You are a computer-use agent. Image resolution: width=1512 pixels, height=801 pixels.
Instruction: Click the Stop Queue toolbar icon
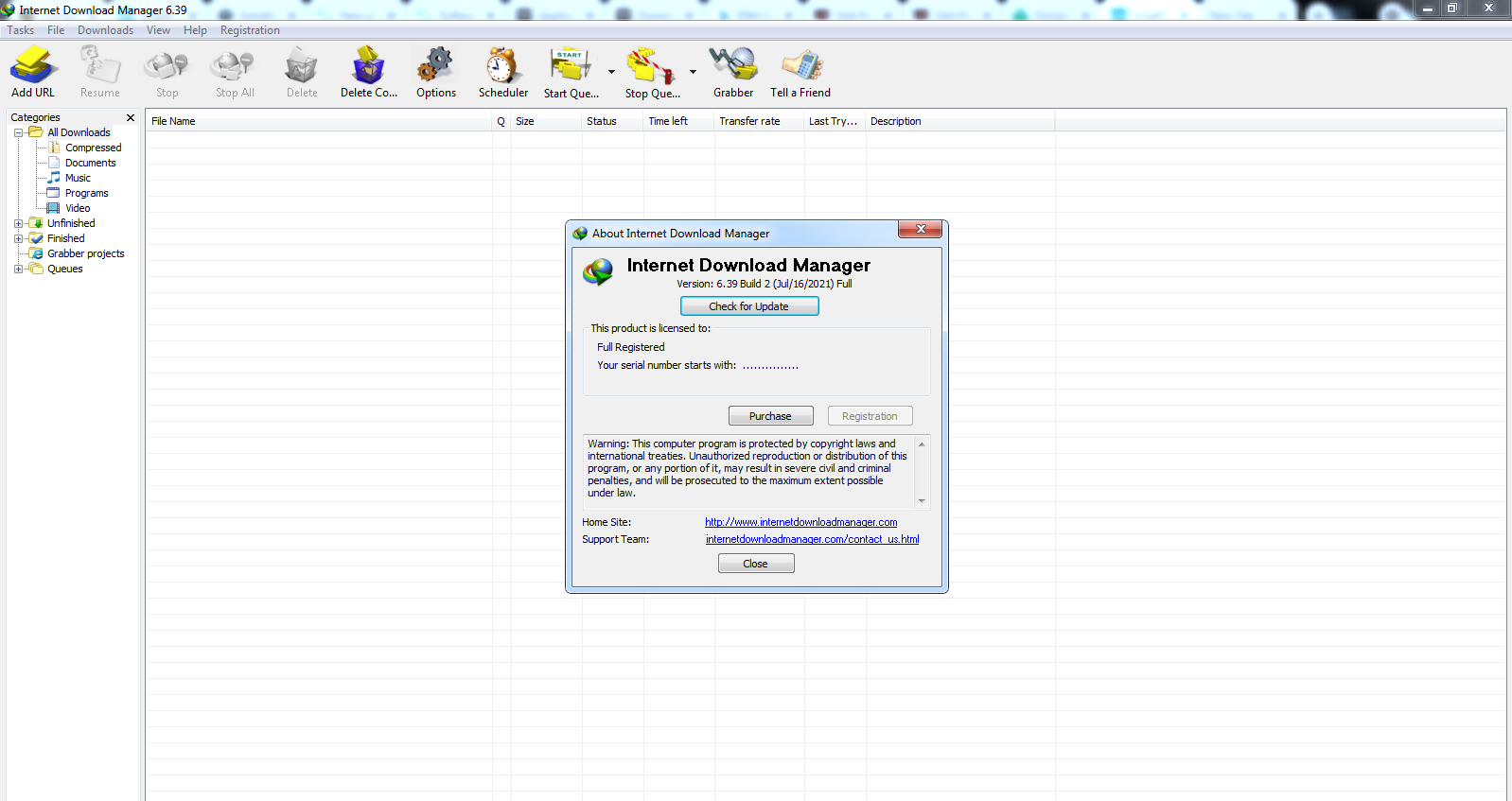pyautogui.click(x=651, y=66)
